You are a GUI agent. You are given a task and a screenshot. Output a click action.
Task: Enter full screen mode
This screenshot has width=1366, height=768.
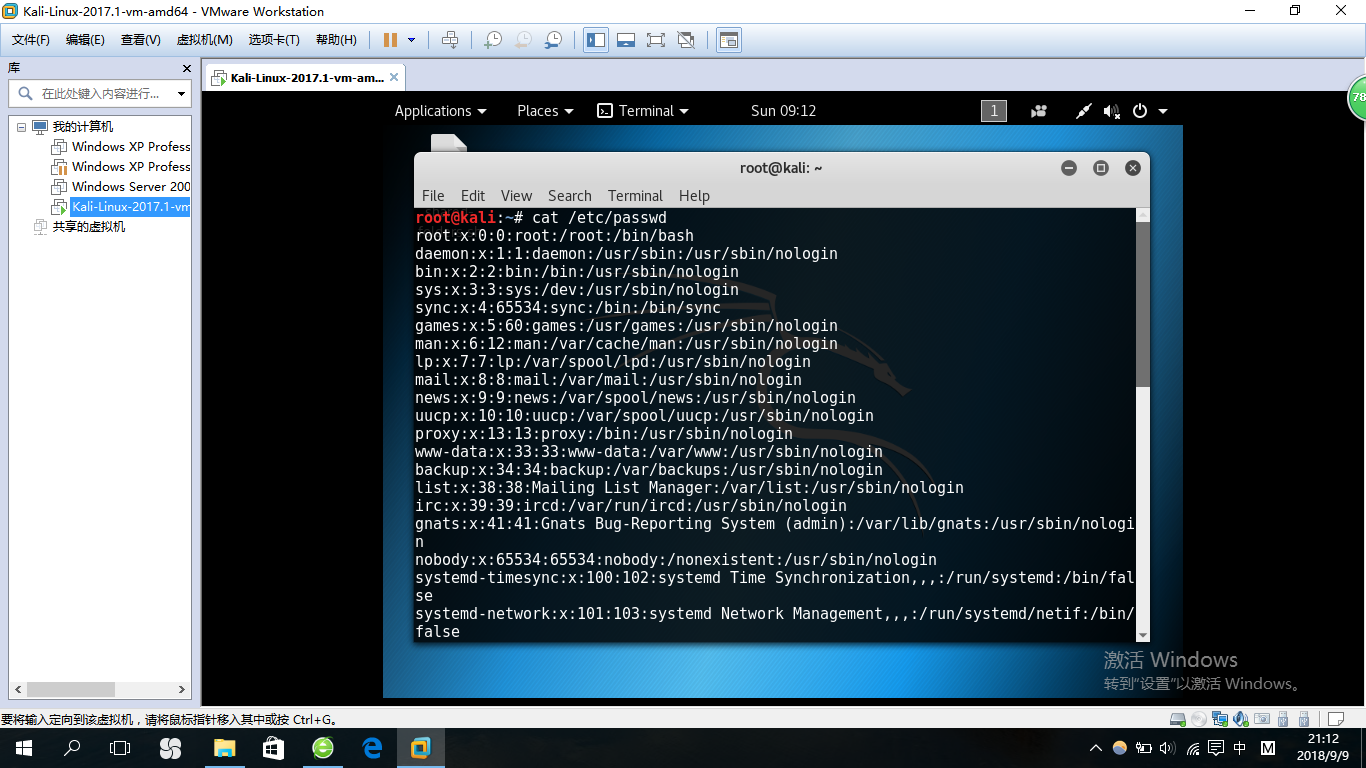[x=656, y=40]
